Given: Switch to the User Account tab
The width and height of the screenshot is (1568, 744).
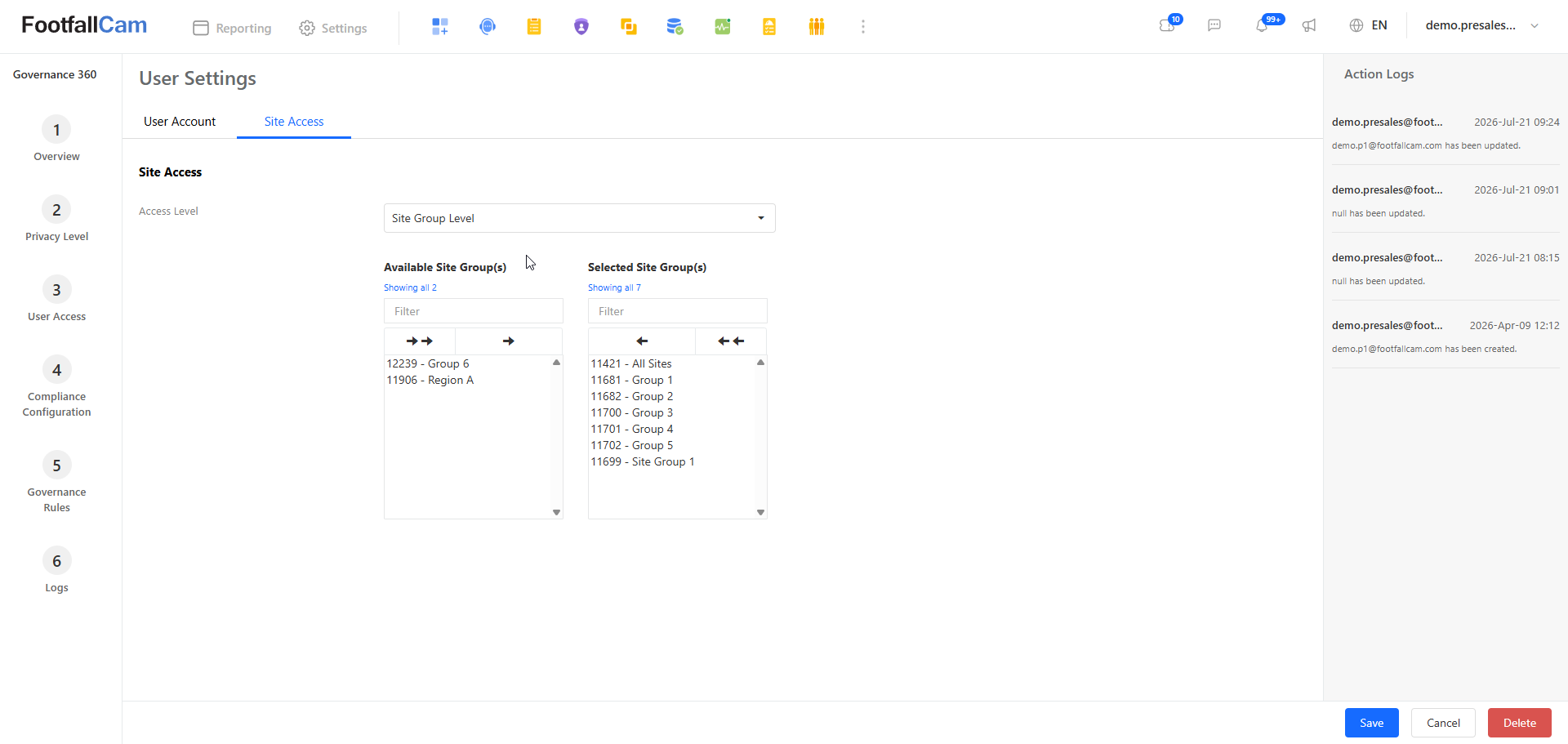Looking at the screenshot, I should coord(180,122).
